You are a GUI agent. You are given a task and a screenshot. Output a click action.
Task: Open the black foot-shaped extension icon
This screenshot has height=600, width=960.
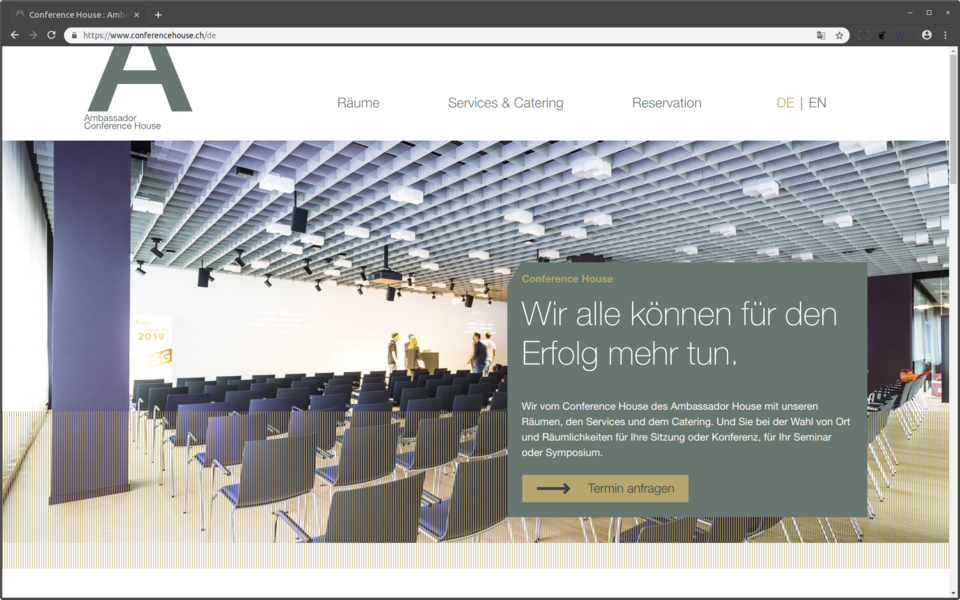point(882,36)
